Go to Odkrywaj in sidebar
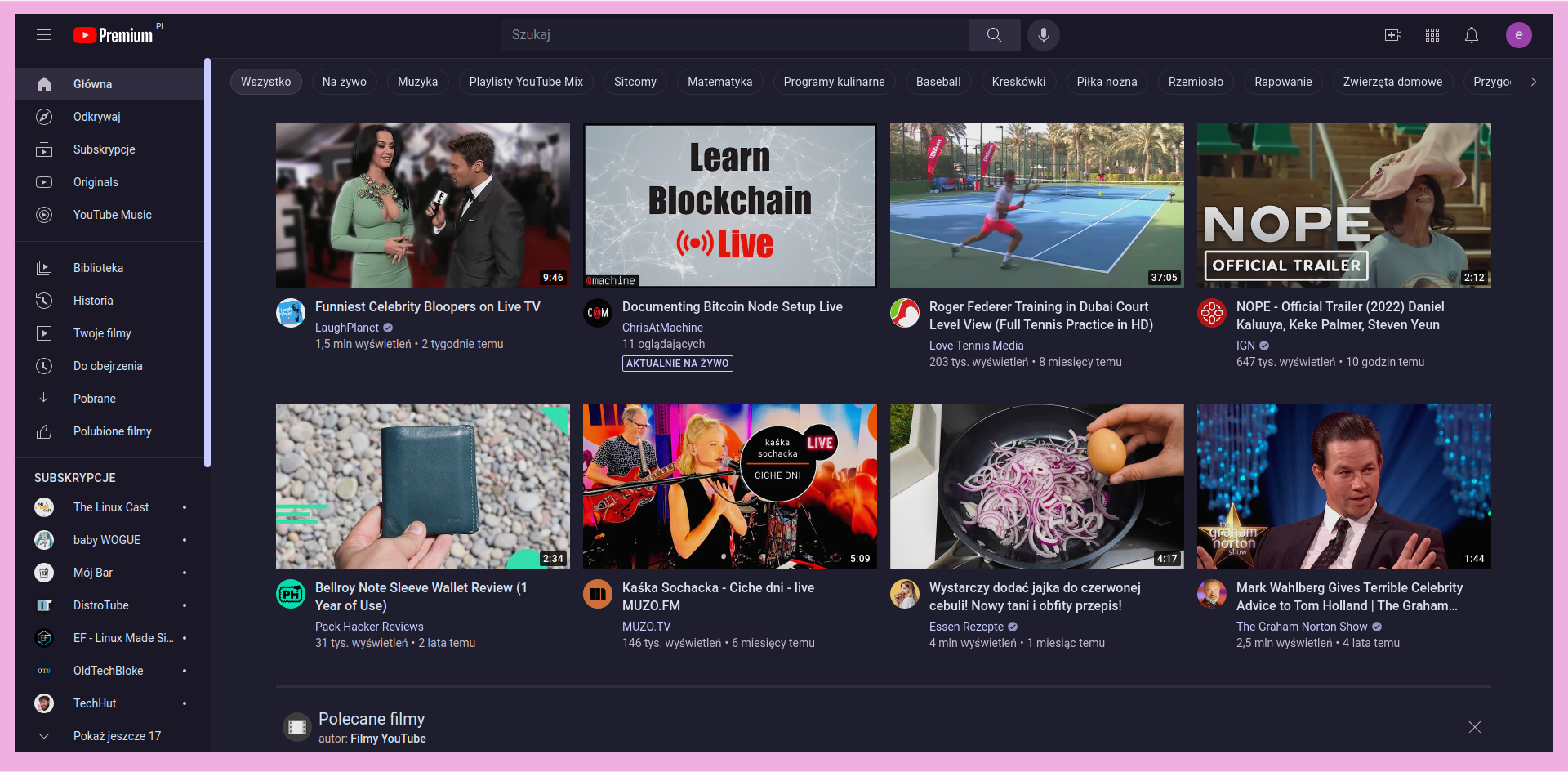This screenshot has height=772, width=1568. point(109,117)
